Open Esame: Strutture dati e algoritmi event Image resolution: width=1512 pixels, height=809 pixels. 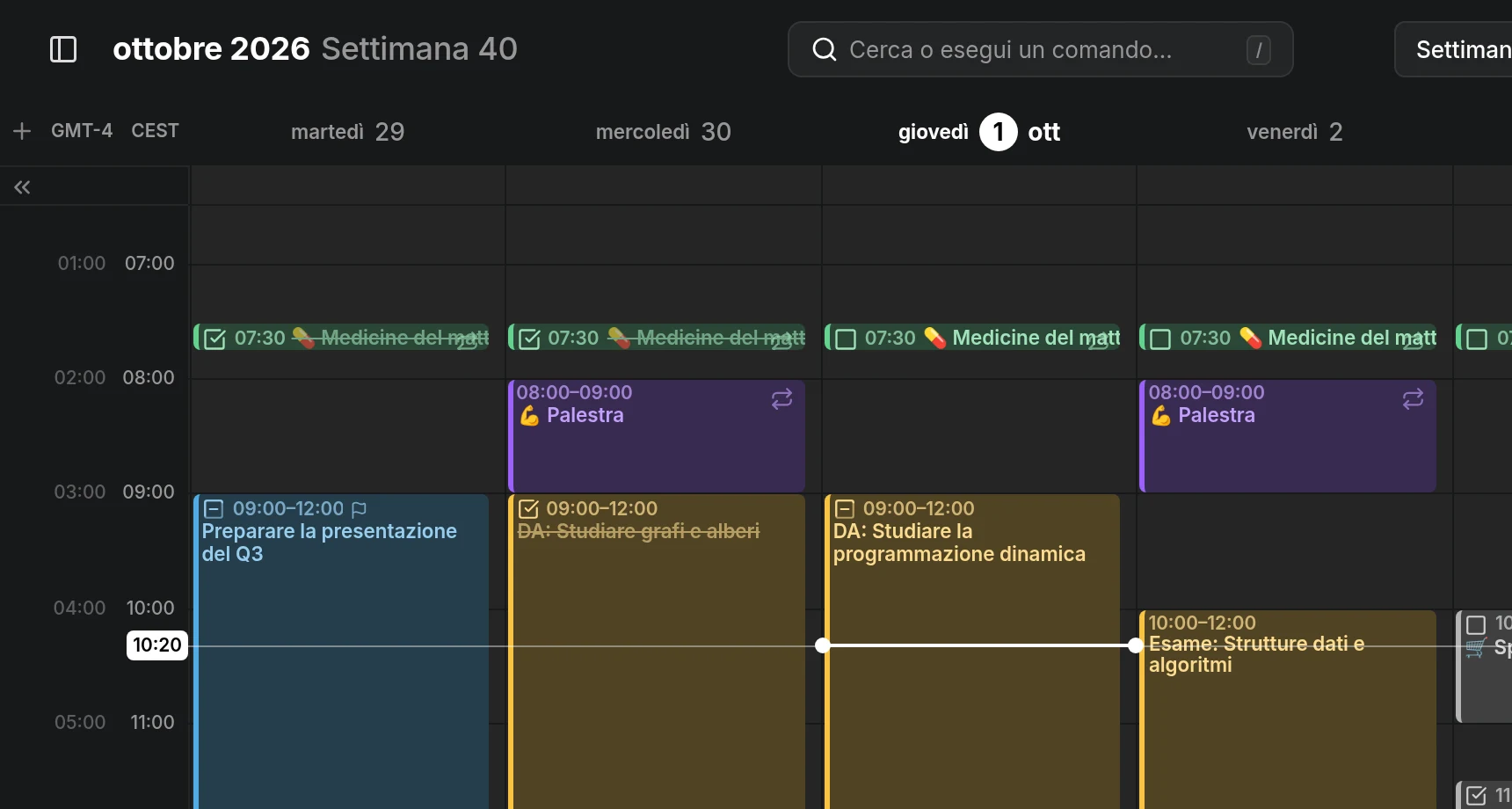click(1288, 709)
